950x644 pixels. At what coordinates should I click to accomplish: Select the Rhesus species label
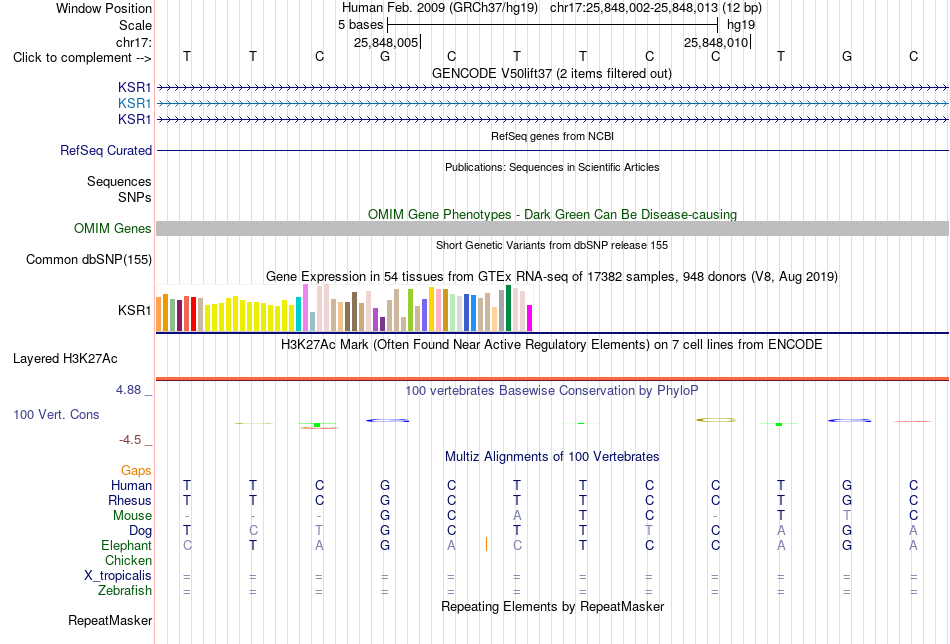click(x=130, y=500)
